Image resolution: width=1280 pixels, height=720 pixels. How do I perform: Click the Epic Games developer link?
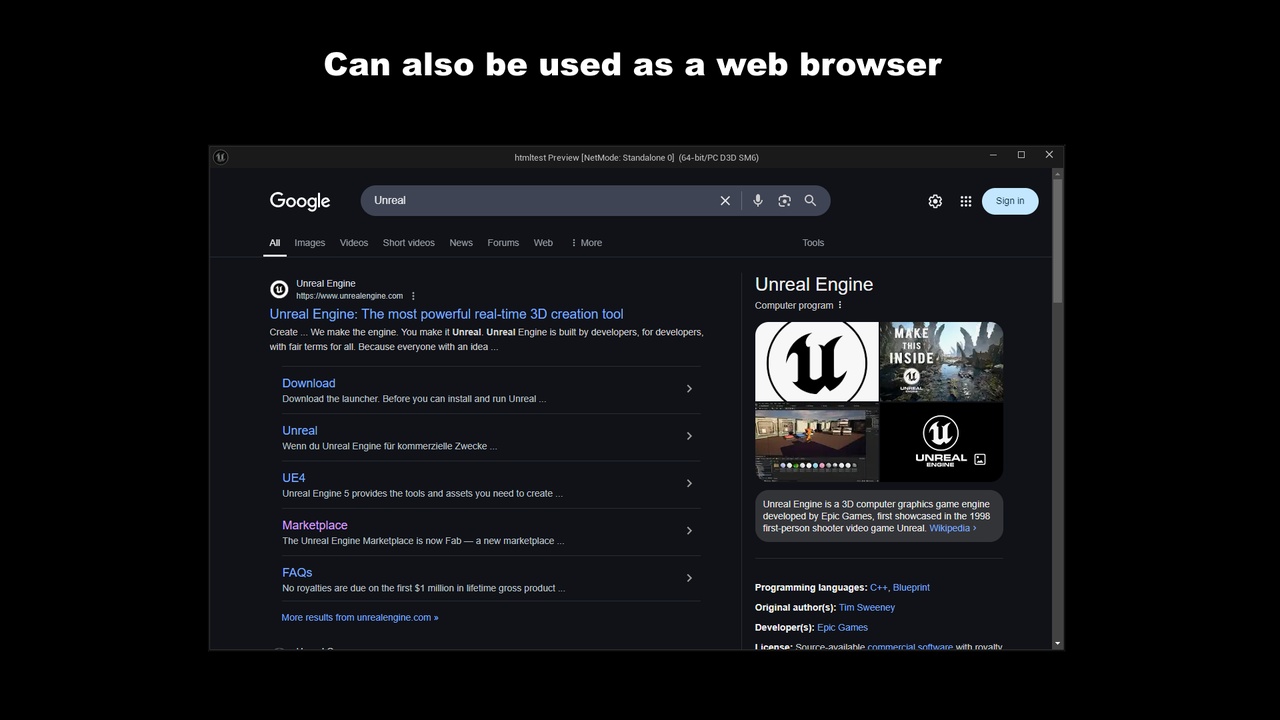842,627
